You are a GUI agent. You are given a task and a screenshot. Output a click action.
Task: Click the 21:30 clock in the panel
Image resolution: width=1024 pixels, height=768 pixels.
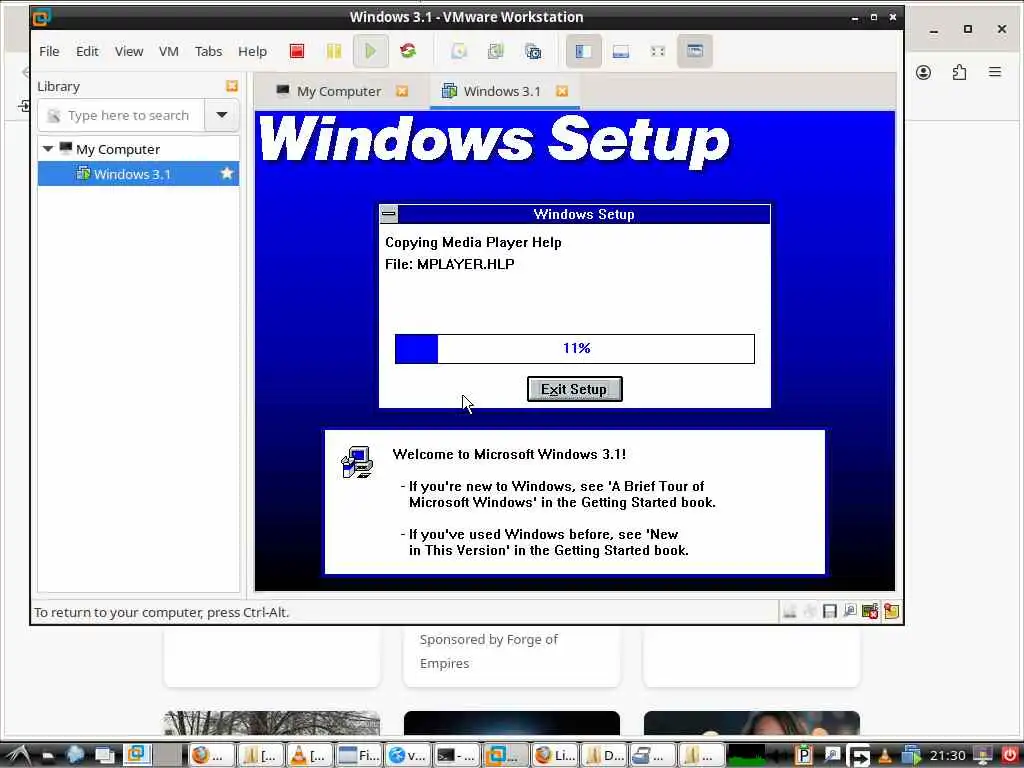click(x=947, y=756)
